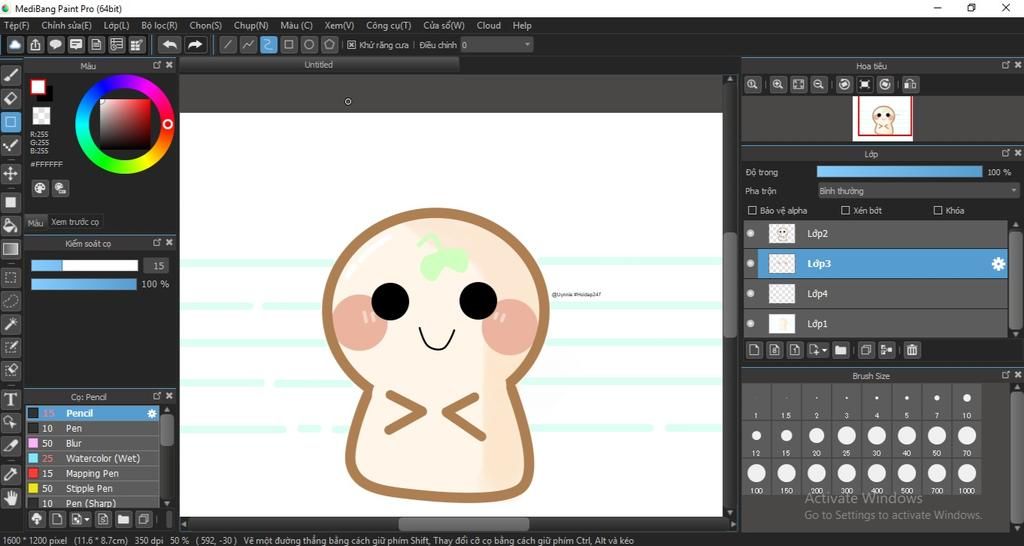Create a new layer folder
This screenshot has height=546, width=1024.
point(840,350)
